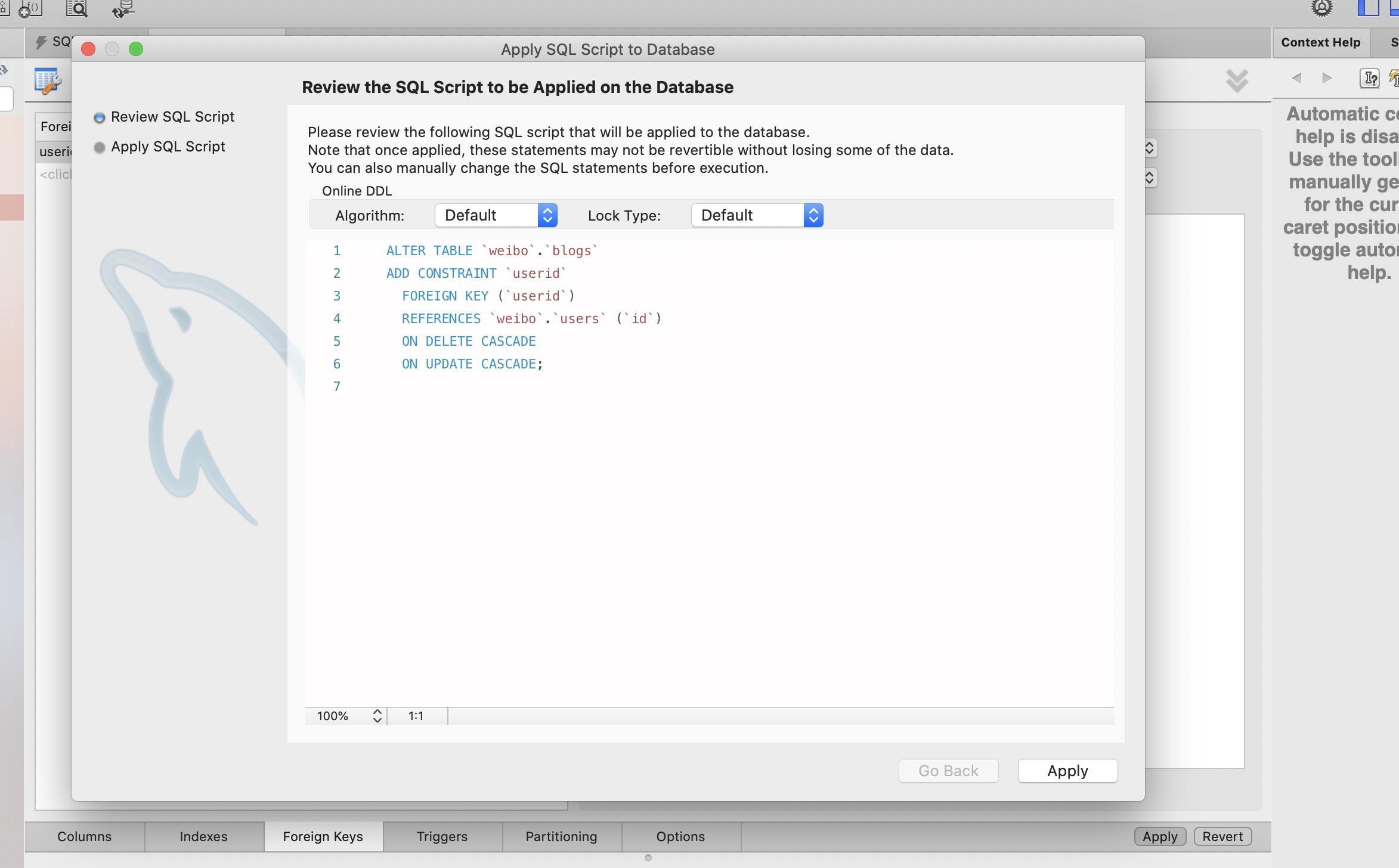Click the 100% zoom stepper
This screenshot has height=868, width=1399.
click(x=377, y=716)
